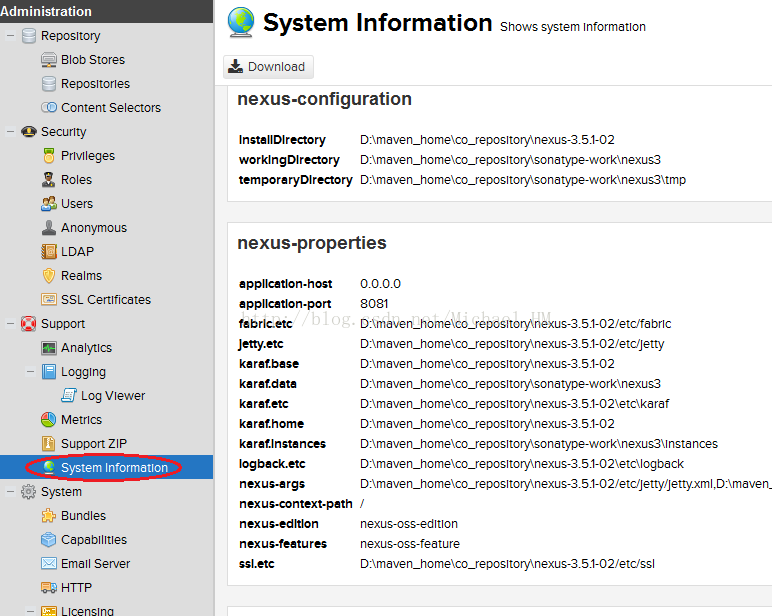Open Repositories list
This screenshot has height=616, width=772.
[96, 84]
